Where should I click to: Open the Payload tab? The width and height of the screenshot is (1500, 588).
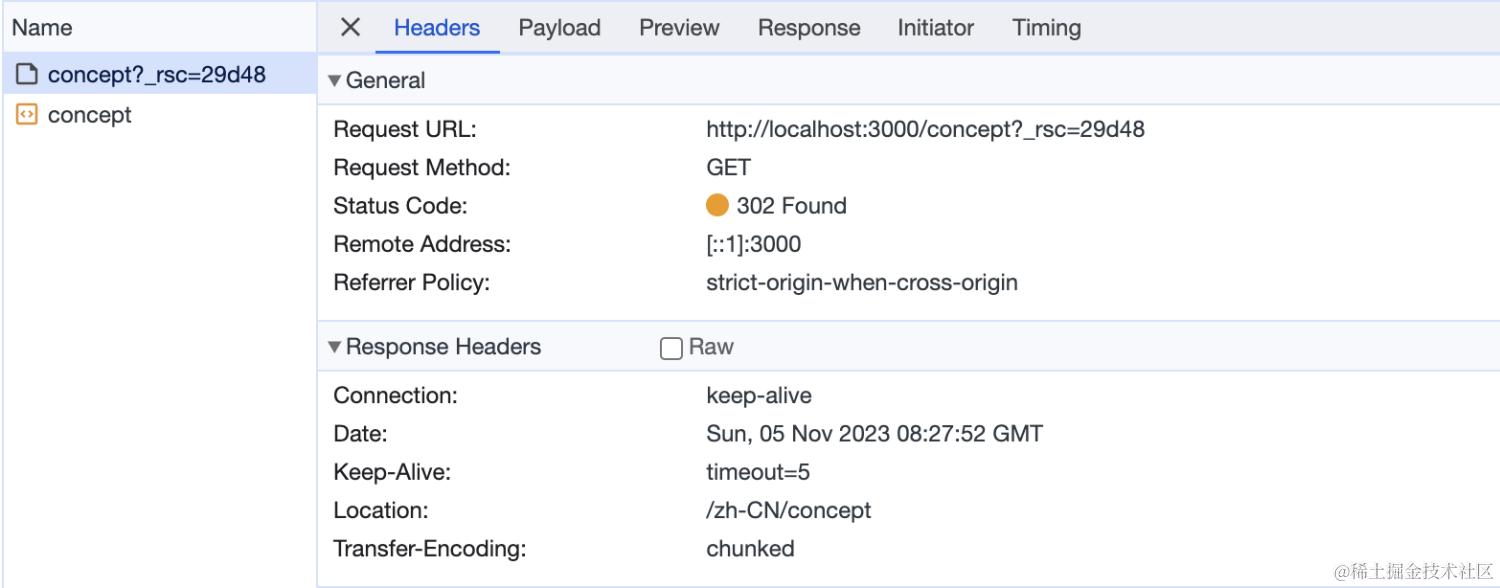click(x=559, y=28)
